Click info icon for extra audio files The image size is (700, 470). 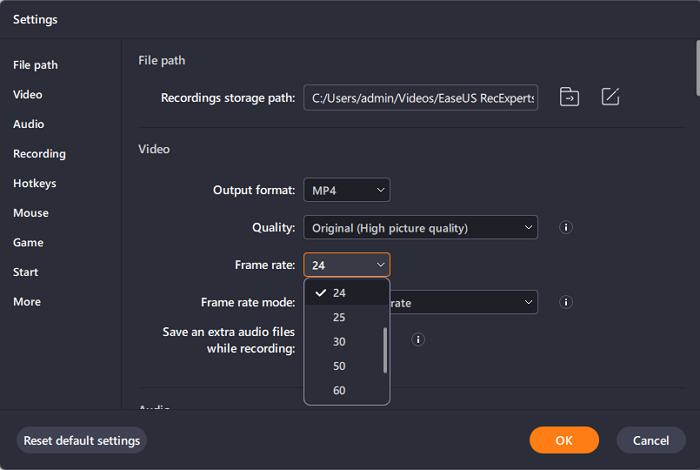coord(418,339)
